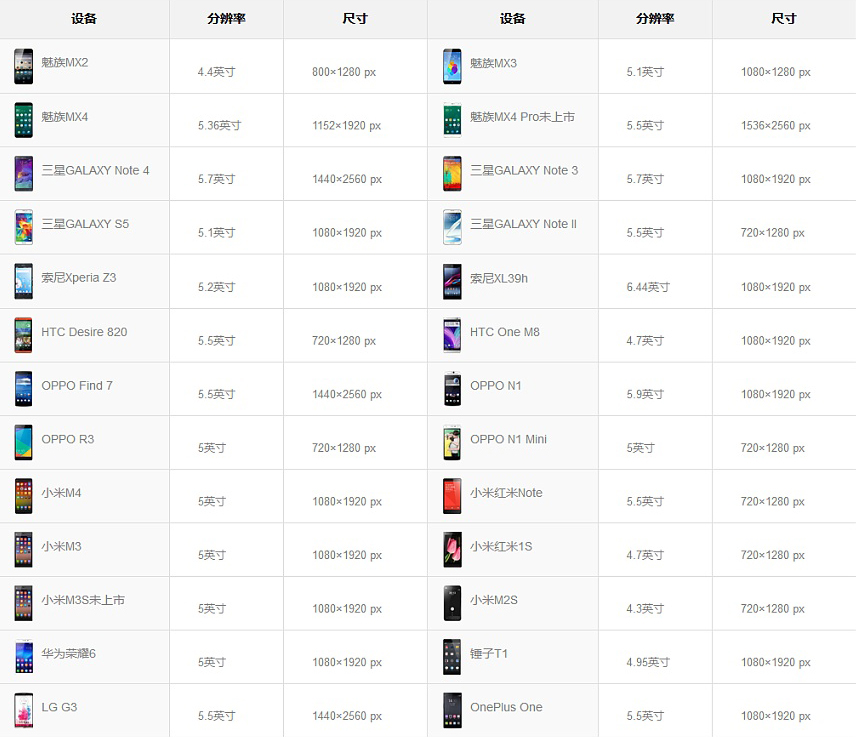
Task: Click the 小米M3 phone thumbnail
Action: [x=23, y=550]
